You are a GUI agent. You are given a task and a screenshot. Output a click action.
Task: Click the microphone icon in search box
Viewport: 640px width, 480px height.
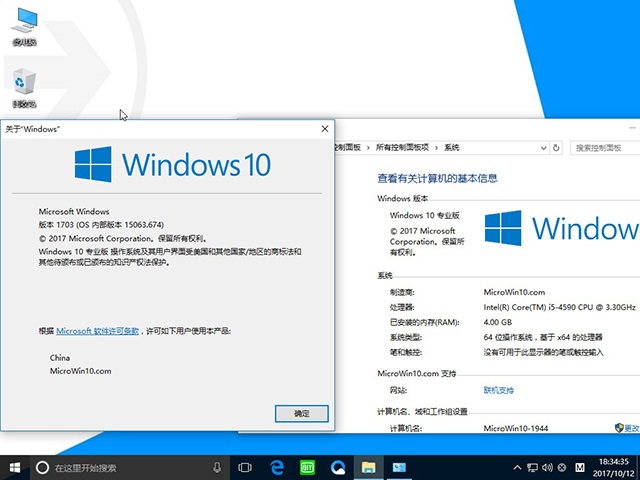coord(217,467)
